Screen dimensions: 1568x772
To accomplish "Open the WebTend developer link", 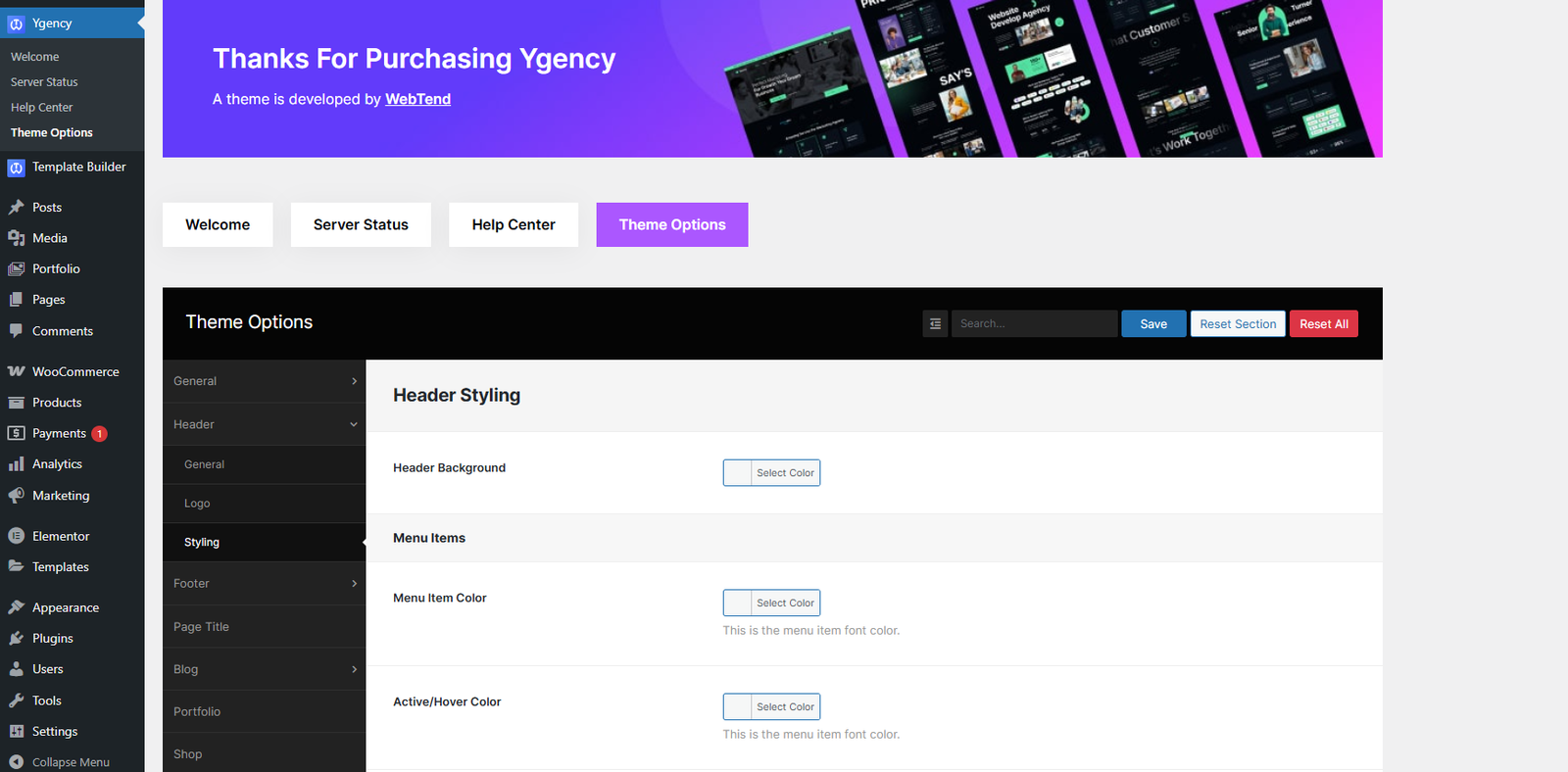I will 417,99.
